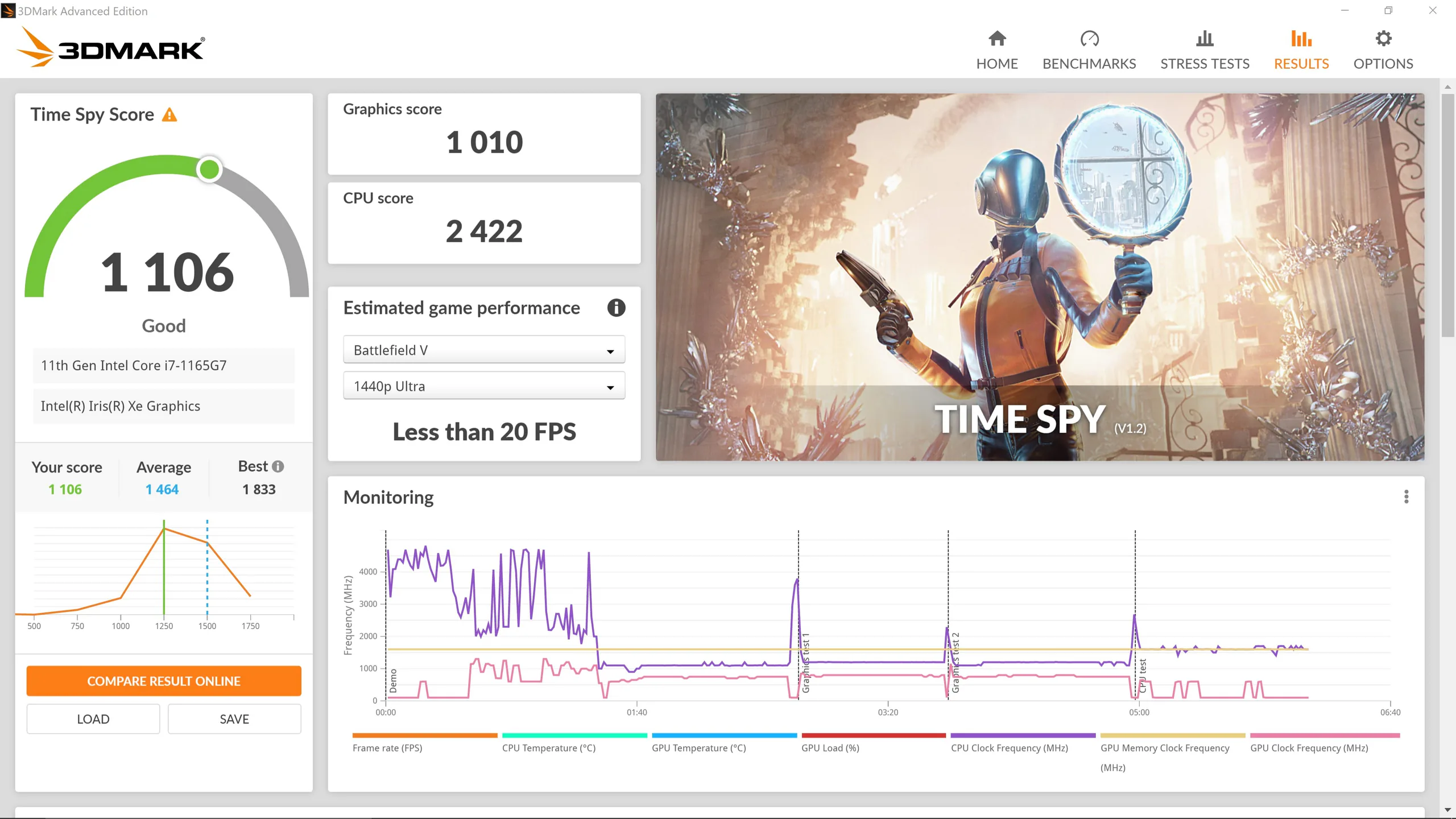Open the Options gear icon

(x=1383, y=39)
